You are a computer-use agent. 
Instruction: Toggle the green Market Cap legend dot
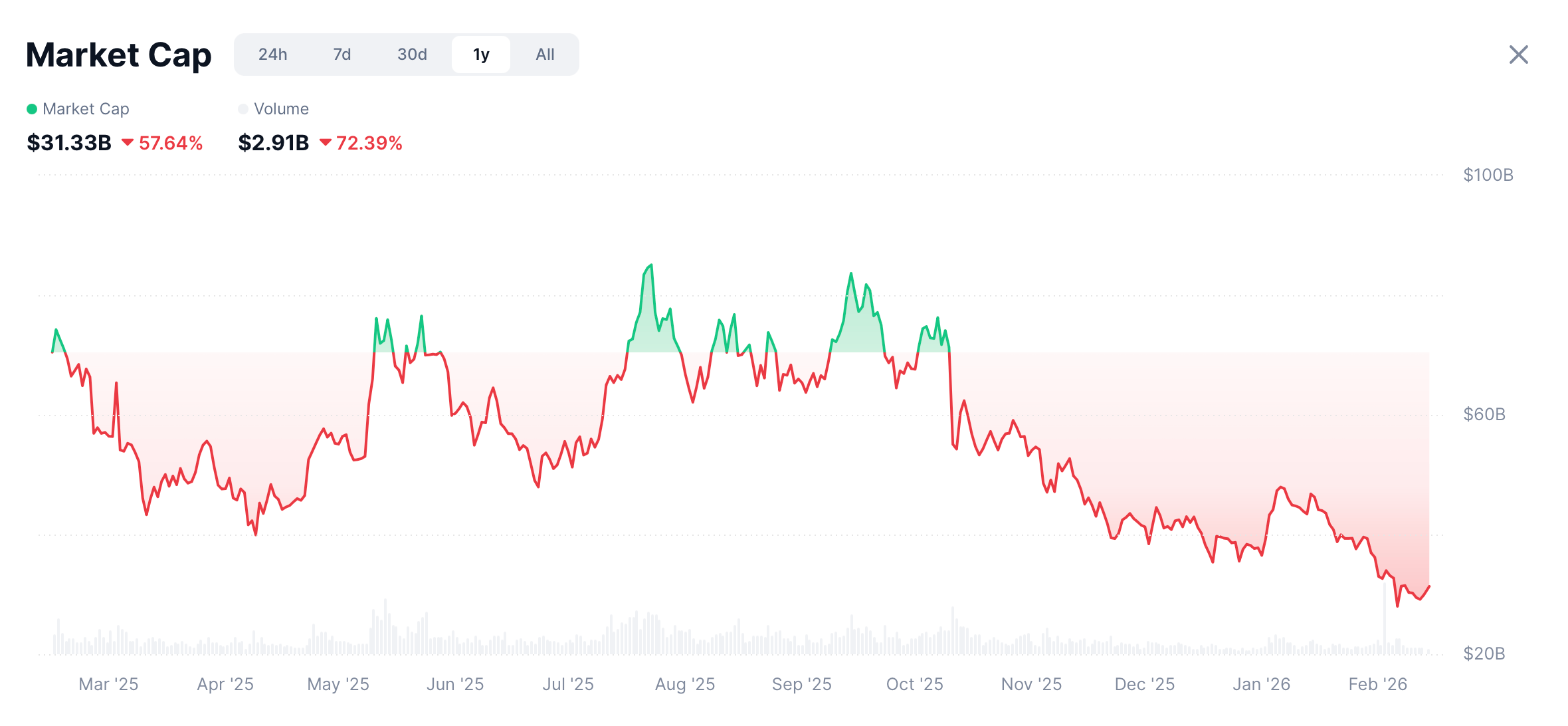32,109
